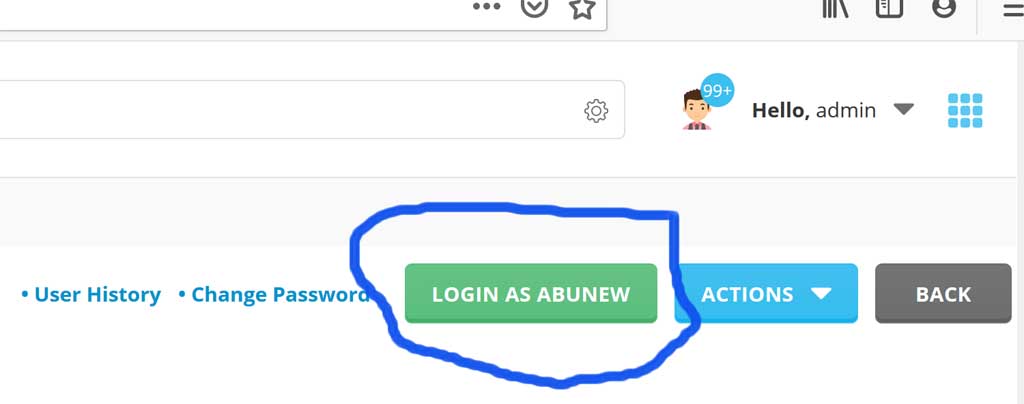Go back with the Back button
This screenshot has height=404, width=1024.
[943, 294]
